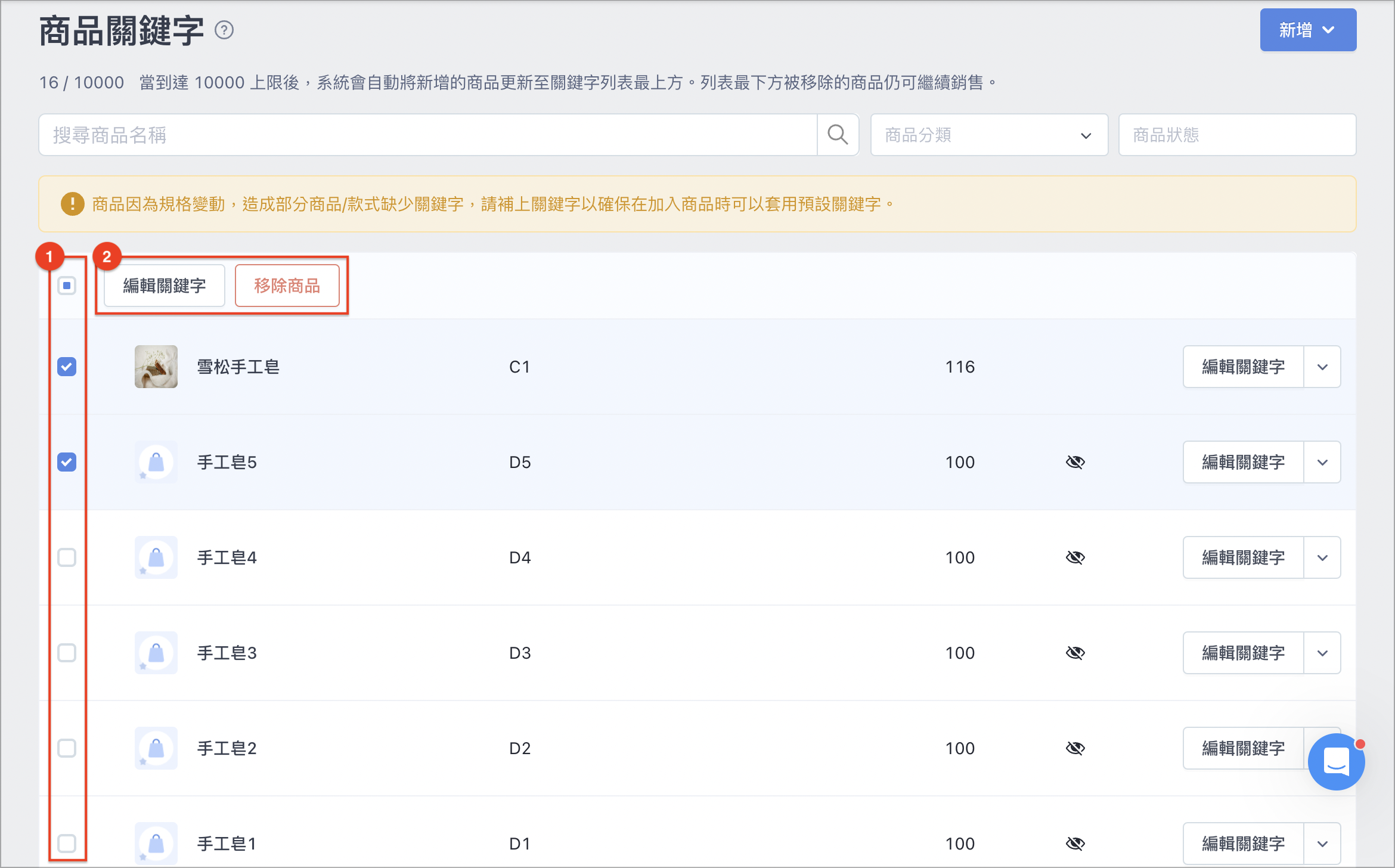The height and width of the screenshot is (868, 1395).
Task: Click the search magnifier icon
Action: tap(838, 135)
